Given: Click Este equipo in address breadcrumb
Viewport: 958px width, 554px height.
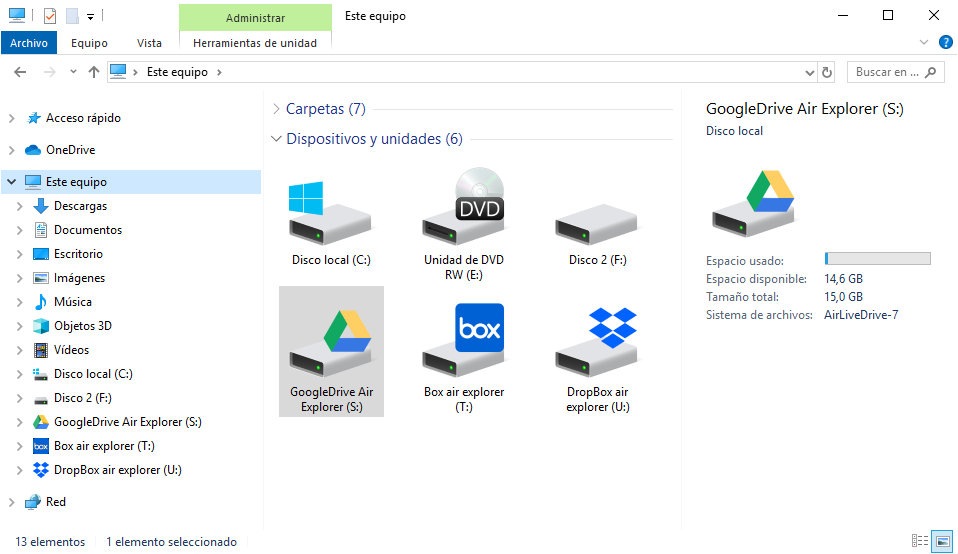Looking at the screenshot, I should [x=177, y=72].
